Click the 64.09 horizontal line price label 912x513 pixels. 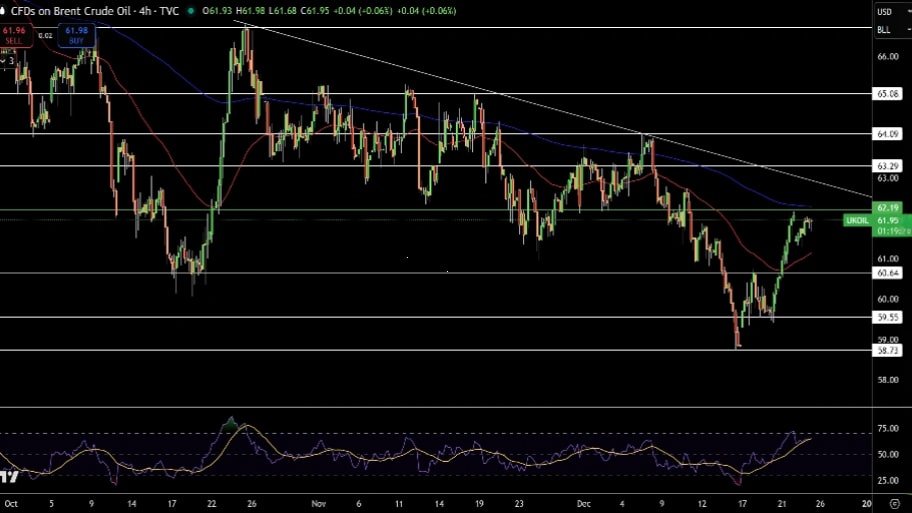click(x=888, y=133)
